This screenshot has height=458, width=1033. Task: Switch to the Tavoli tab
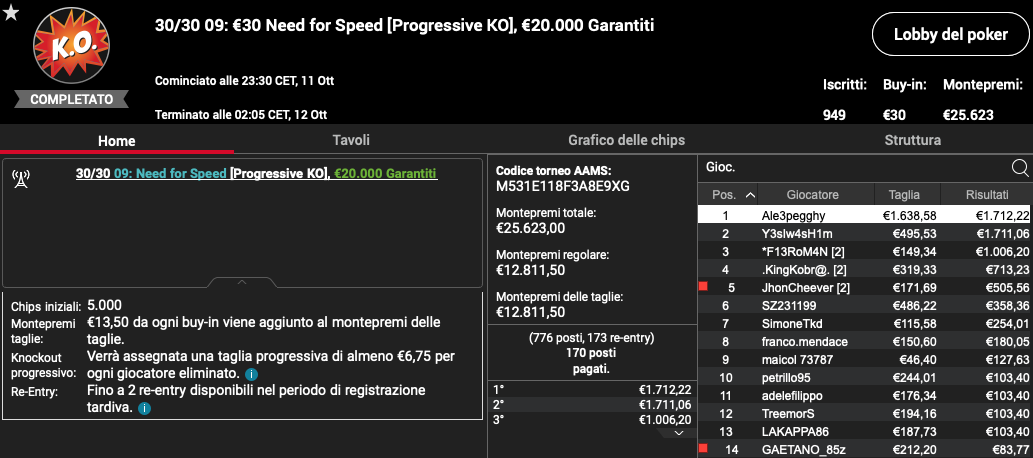[x=351, y=140]
